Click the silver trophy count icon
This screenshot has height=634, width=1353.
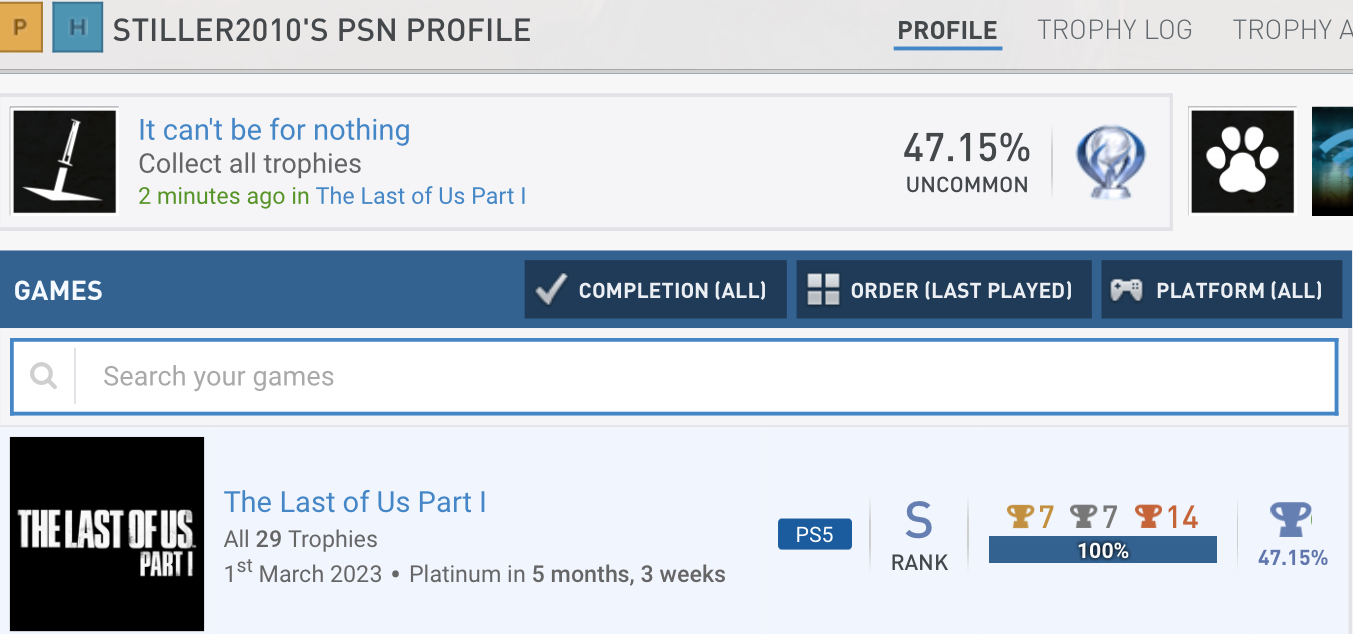(x=1083, y=516)
